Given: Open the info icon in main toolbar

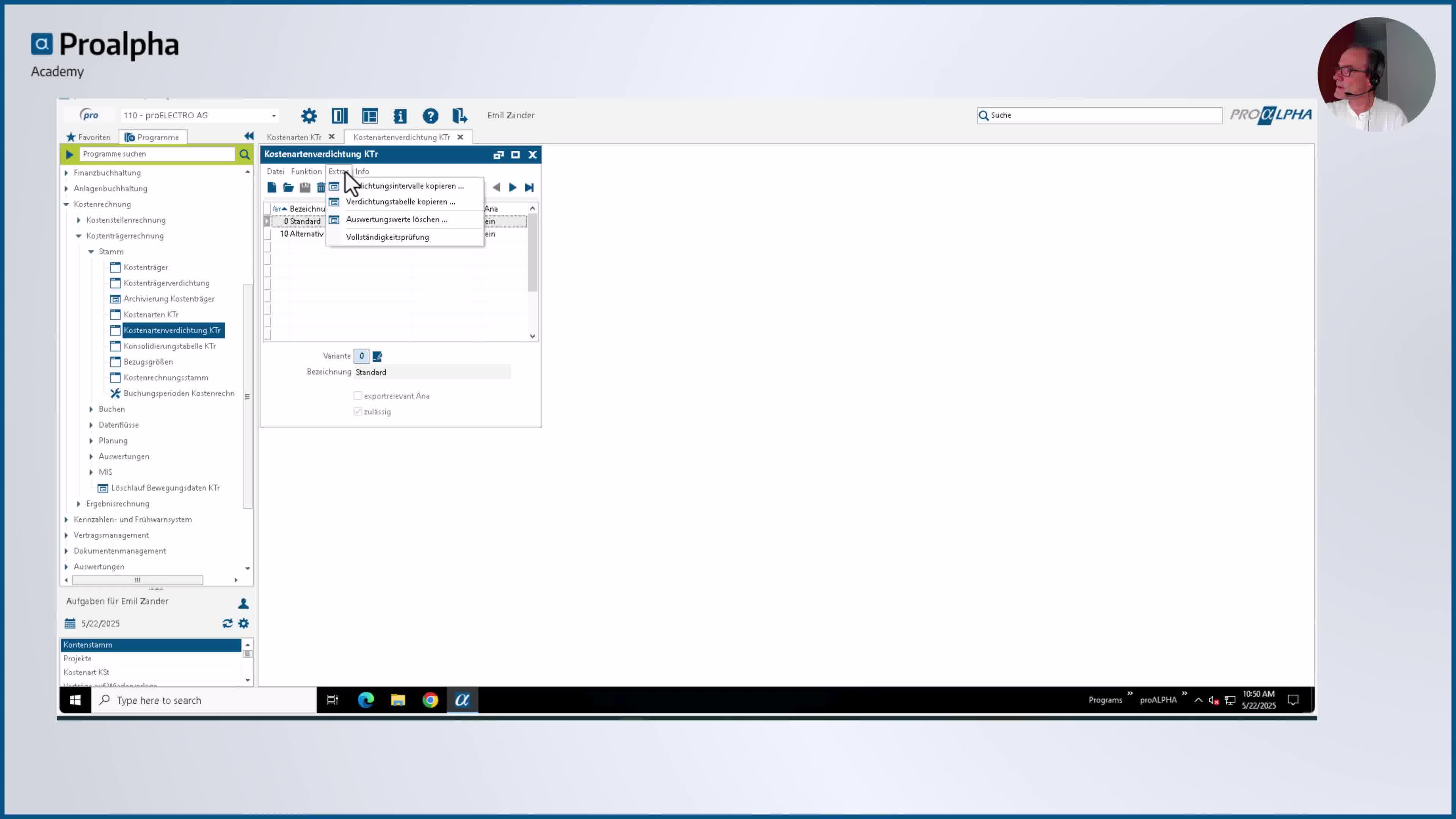Looking at the screenshot, I should pos(400,116).
